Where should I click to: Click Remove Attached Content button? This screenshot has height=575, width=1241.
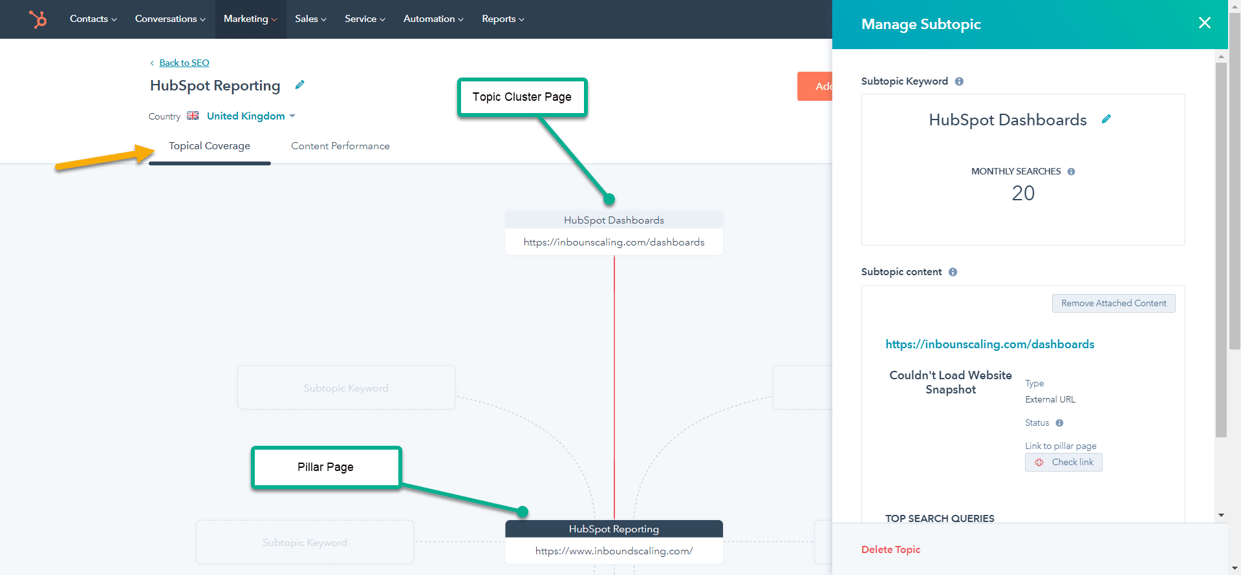[x=1113, y=303]
